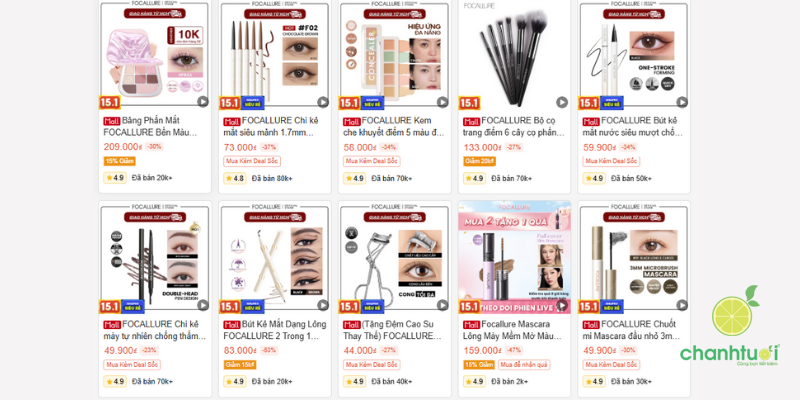The height and width of the screenshot is (400, 800).
Task: Play video on the brush set thumbnail
Action: [x=562, y=102]
